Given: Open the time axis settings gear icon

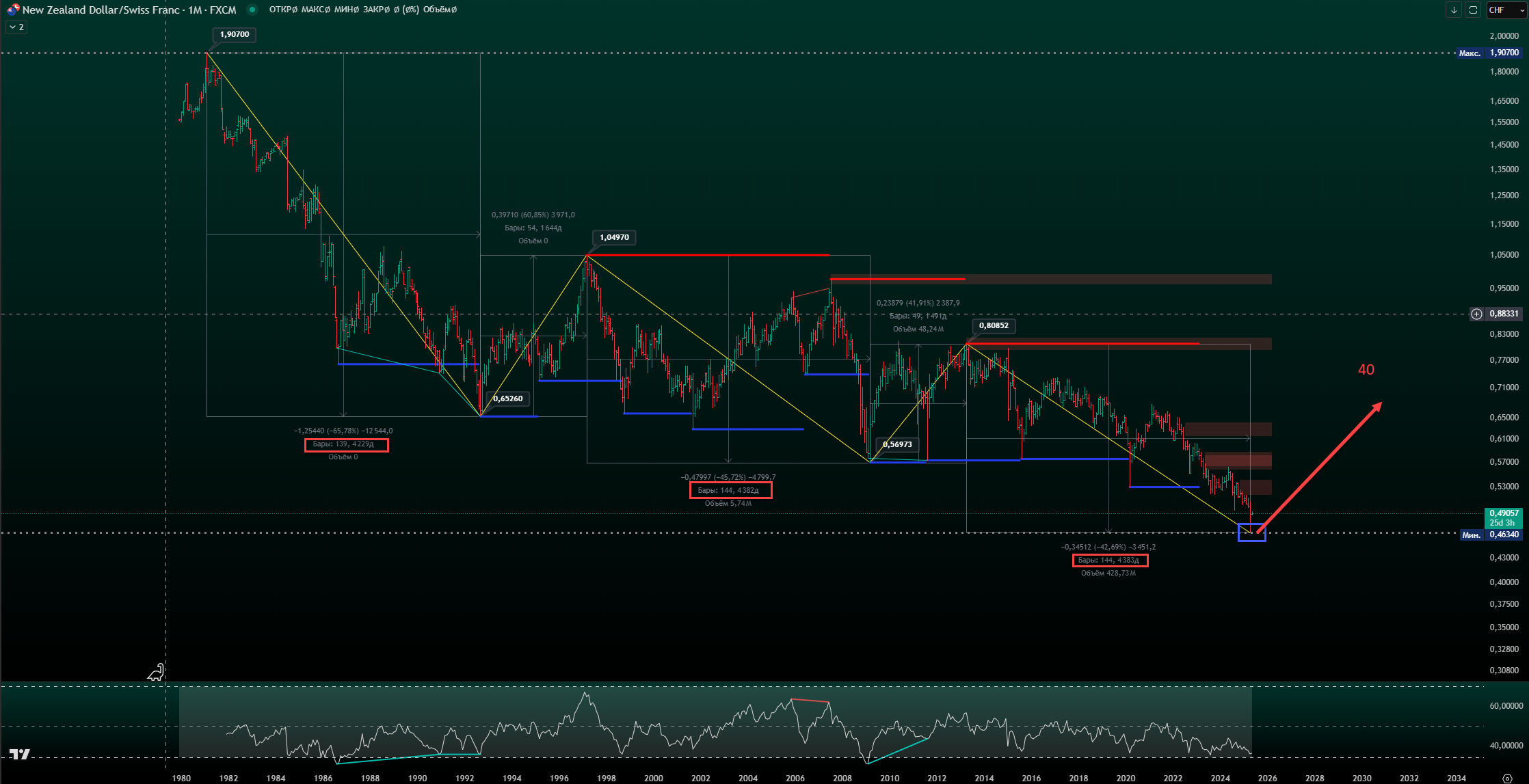Looking at the screenshot, I should (1507, 779).
